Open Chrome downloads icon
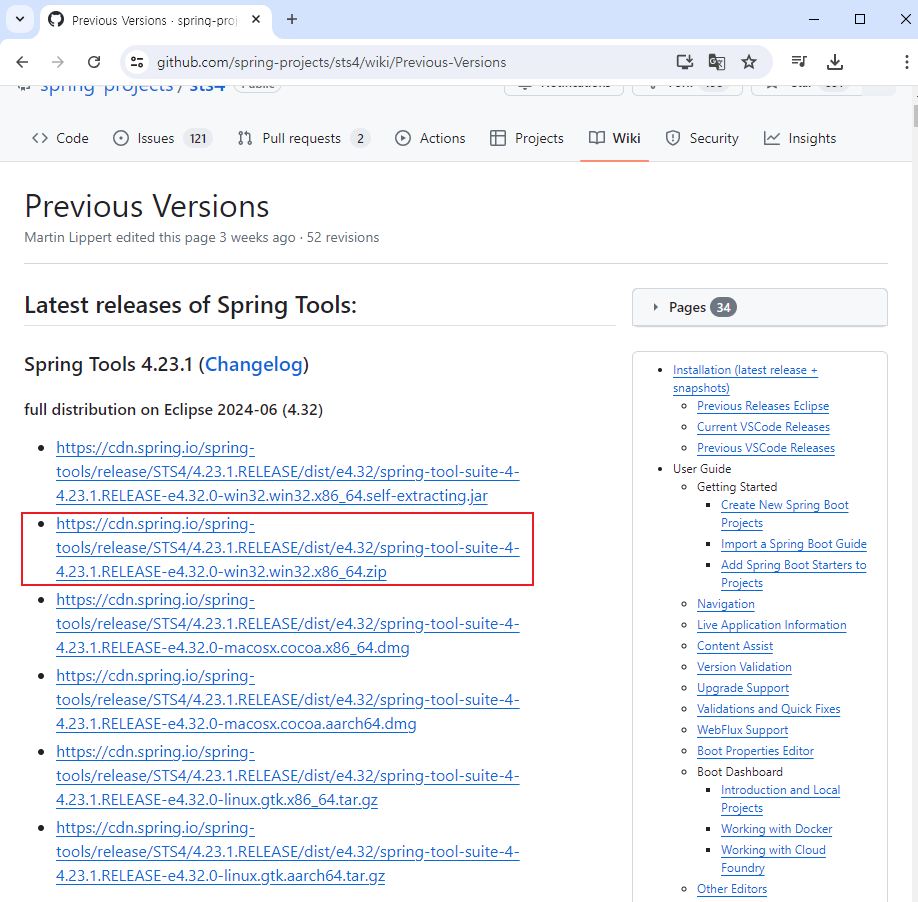918x902 pixels. 834,62
